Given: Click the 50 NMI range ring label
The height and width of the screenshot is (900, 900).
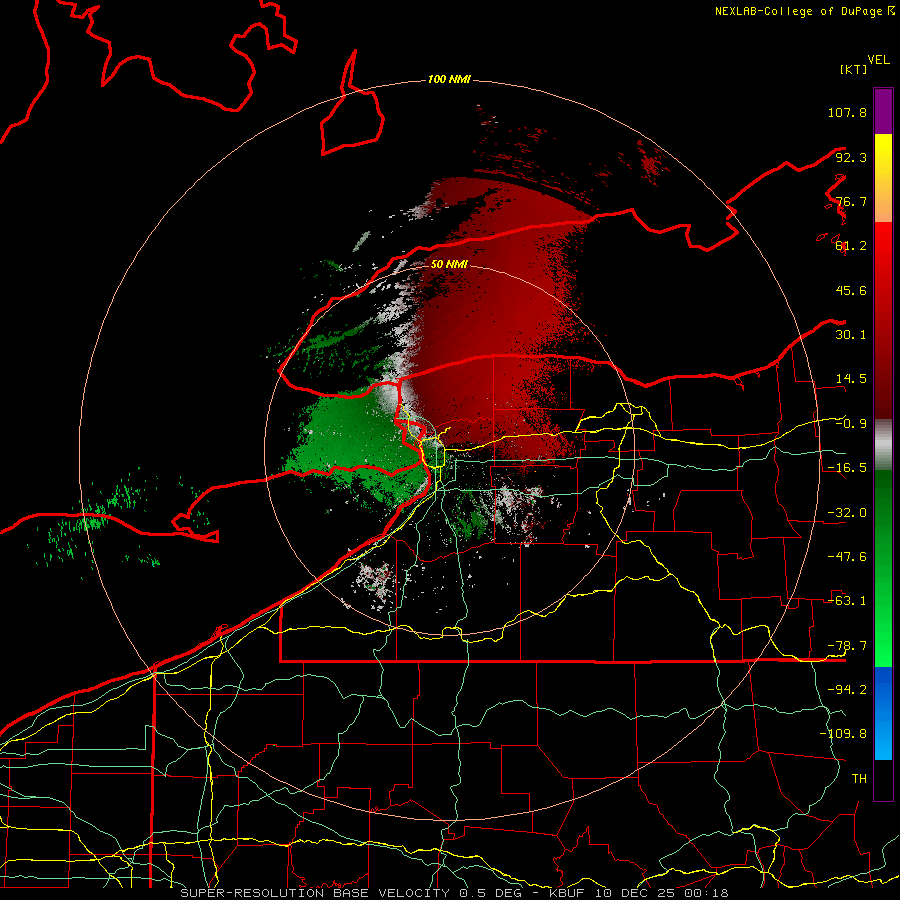Looking at the screenshot, I should tap(449, 265).
